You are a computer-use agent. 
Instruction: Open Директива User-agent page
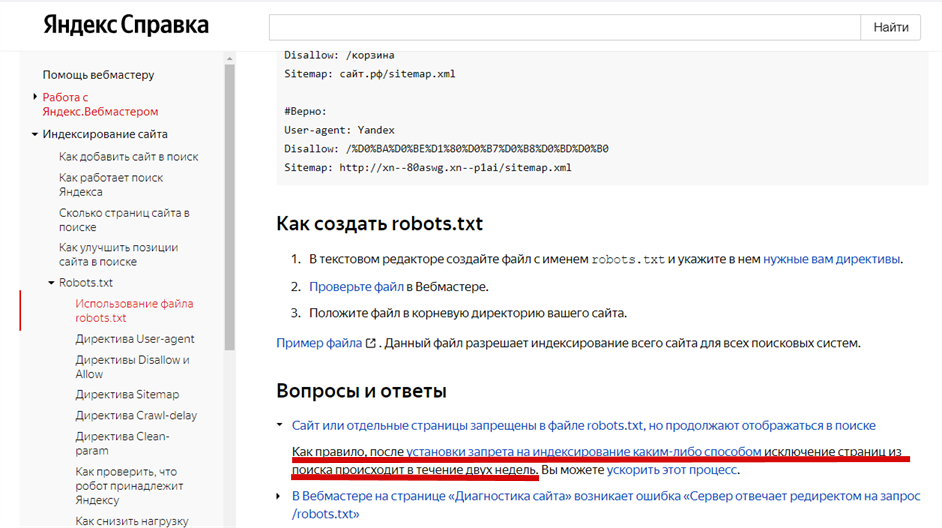point(135,339)
